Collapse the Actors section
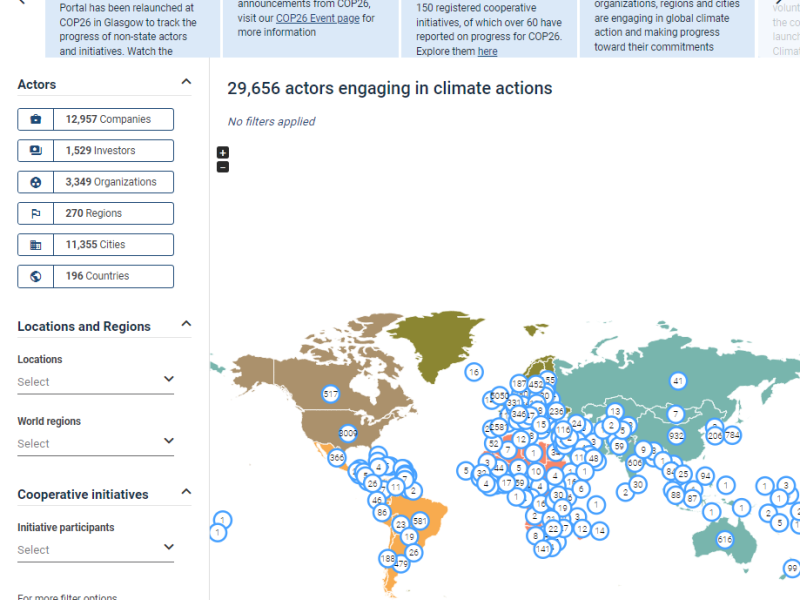 tap(186, 83)
